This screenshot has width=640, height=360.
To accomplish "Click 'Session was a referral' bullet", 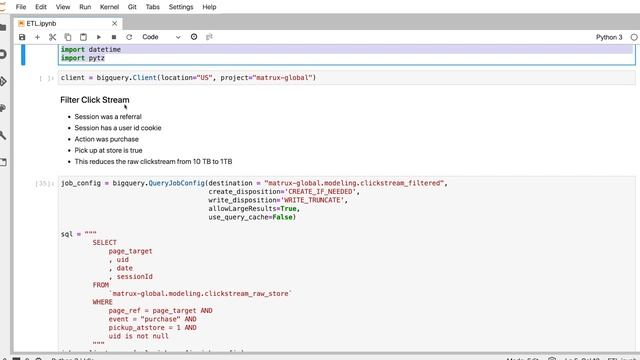I will (108, 117).
